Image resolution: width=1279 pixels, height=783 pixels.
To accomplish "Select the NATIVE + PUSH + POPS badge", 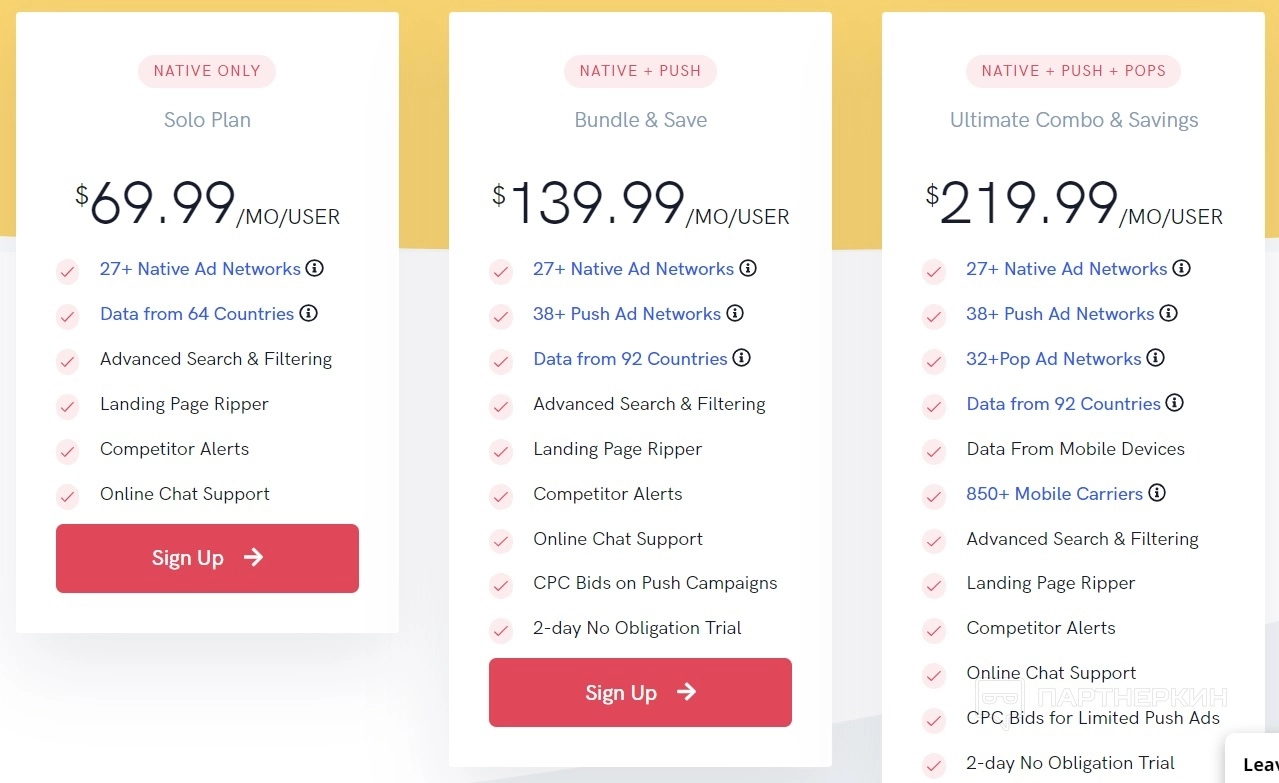I will (x=1073, y=71).
